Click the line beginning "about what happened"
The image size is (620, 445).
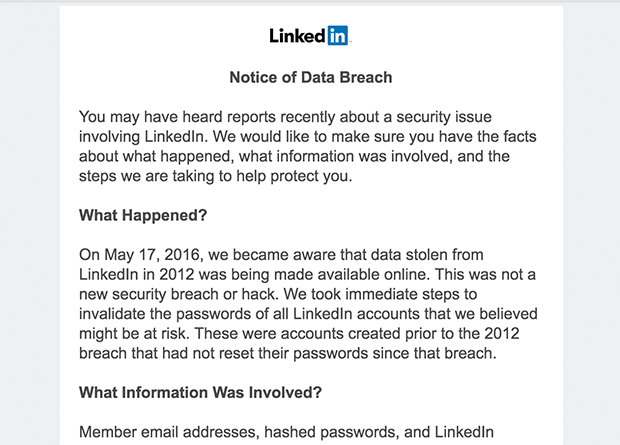(x=294, y=156)
